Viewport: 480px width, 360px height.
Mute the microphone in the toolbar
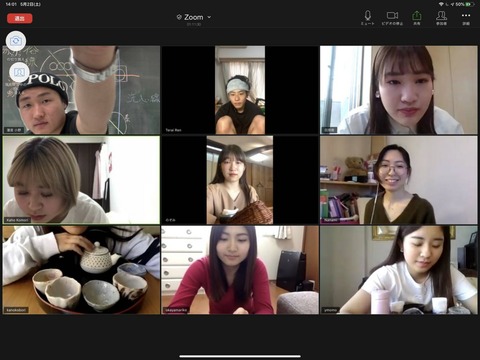click(x=367, y=18)
